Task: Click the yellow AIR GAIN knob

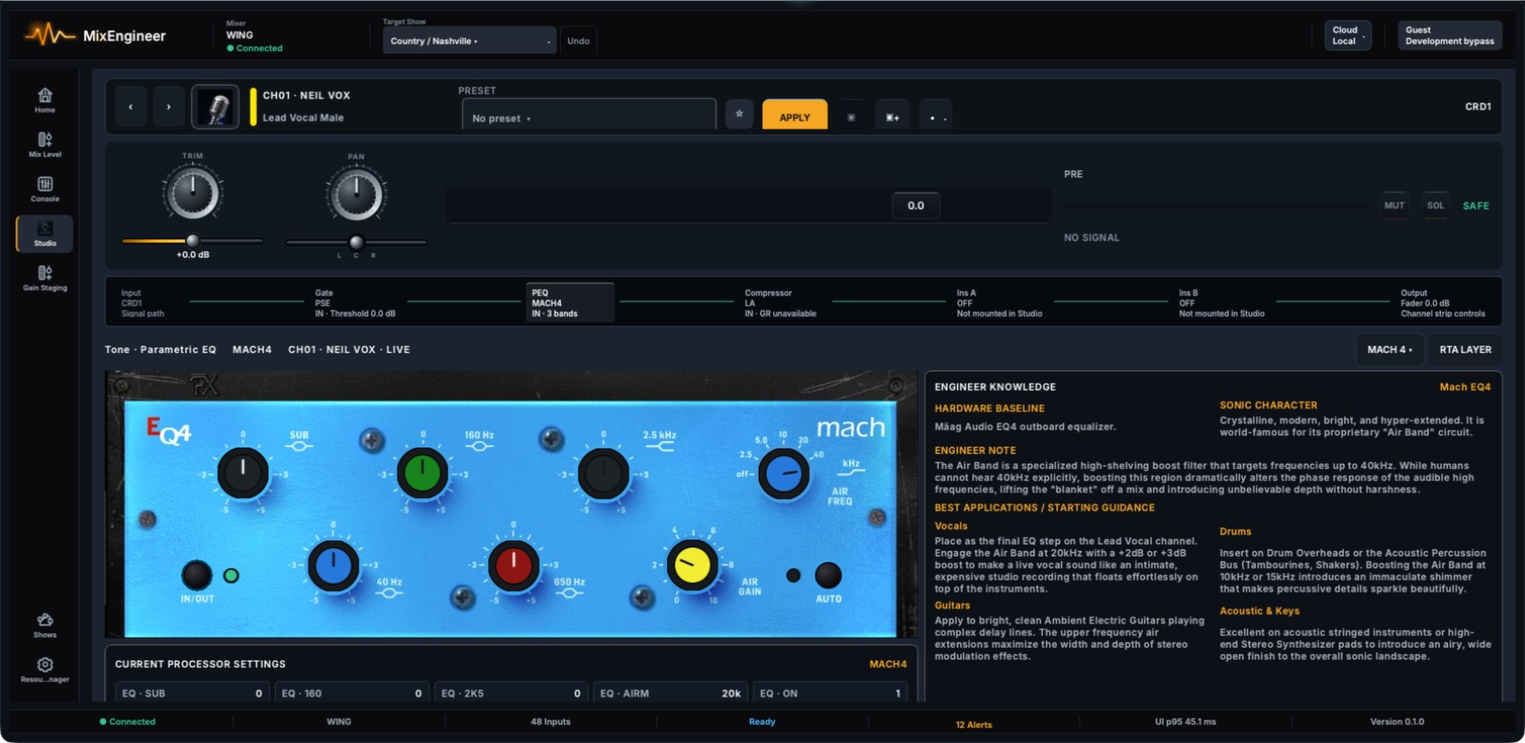Action: (x=693, y=566)
